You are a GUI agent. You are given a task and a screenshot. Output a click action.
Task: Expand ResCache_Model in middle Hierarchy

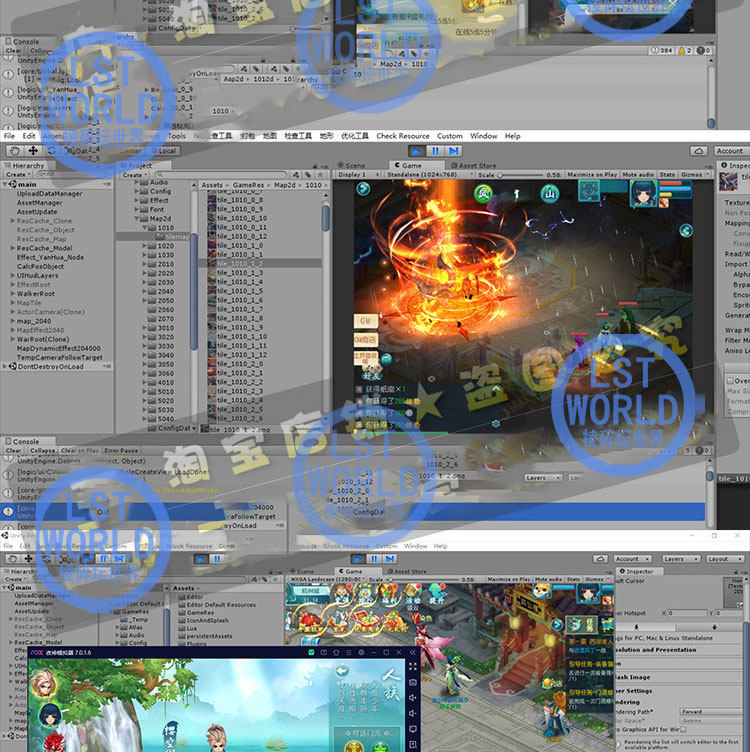pos(13,248)
